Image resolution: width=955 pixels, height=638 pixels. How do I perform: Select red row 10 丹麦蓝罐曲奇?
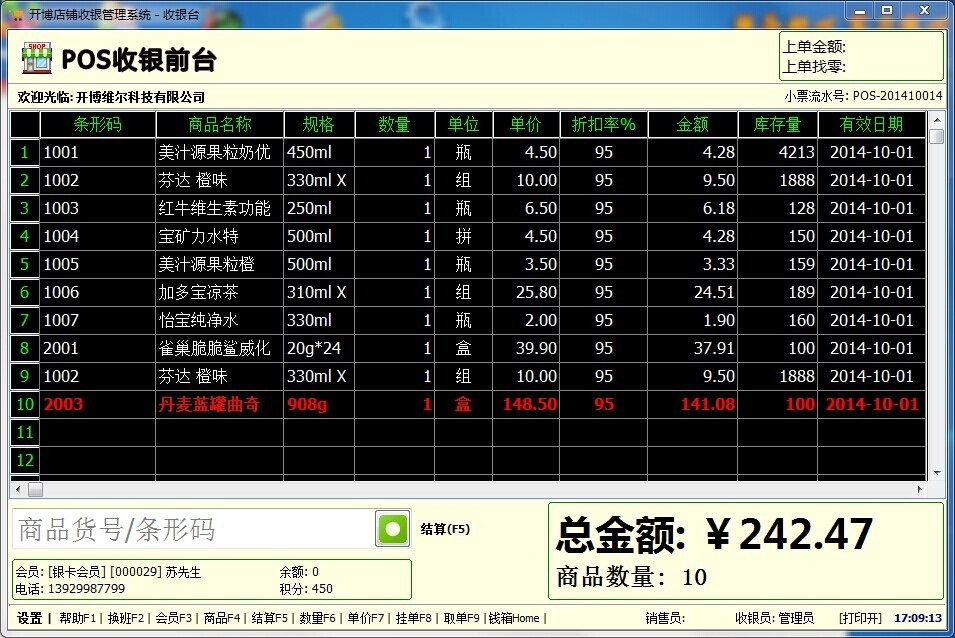tap(468, 404)
